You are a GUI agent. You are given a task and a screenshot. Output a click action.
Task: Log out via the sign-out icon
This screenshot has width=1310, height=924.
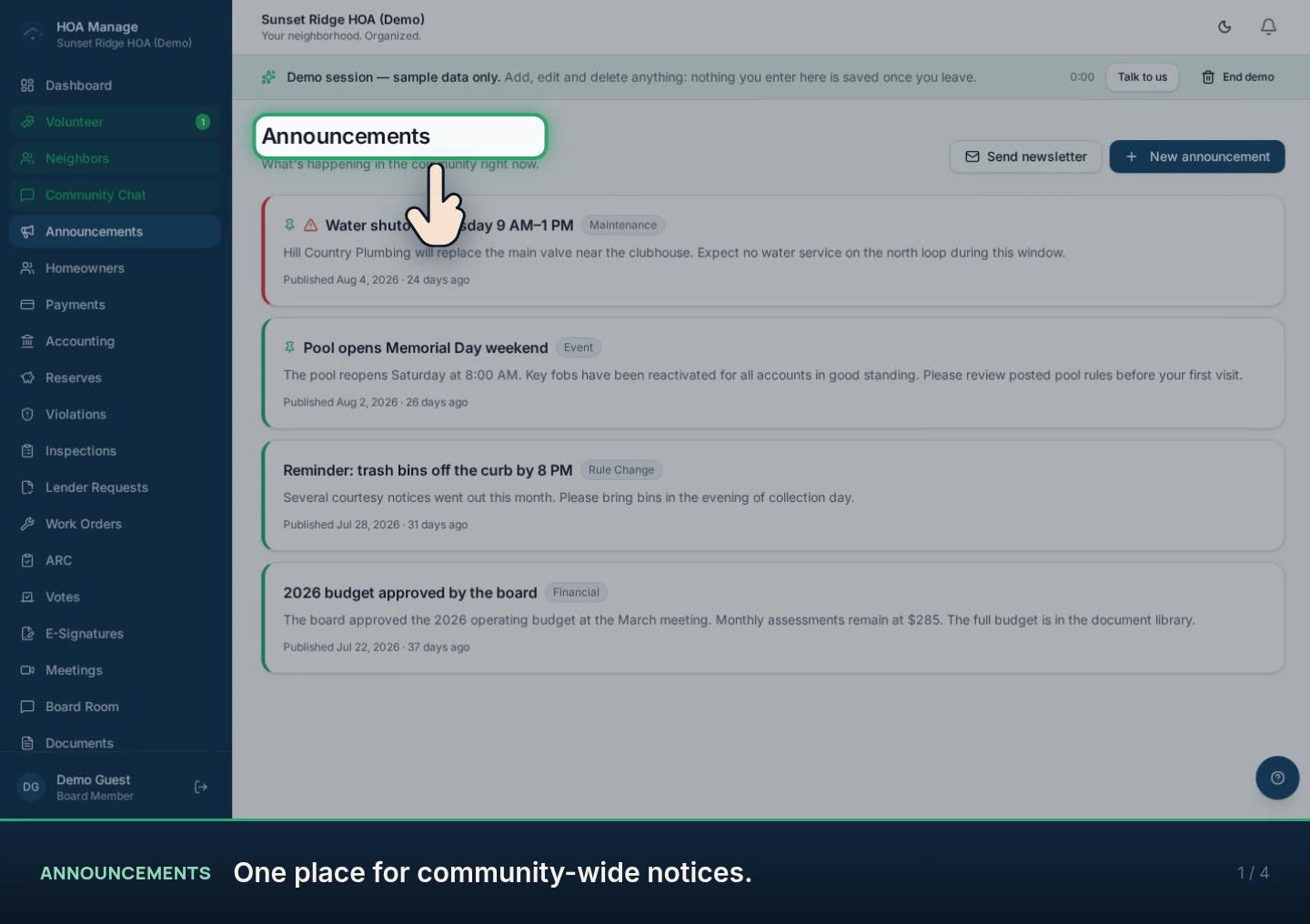tap(201, 787)
